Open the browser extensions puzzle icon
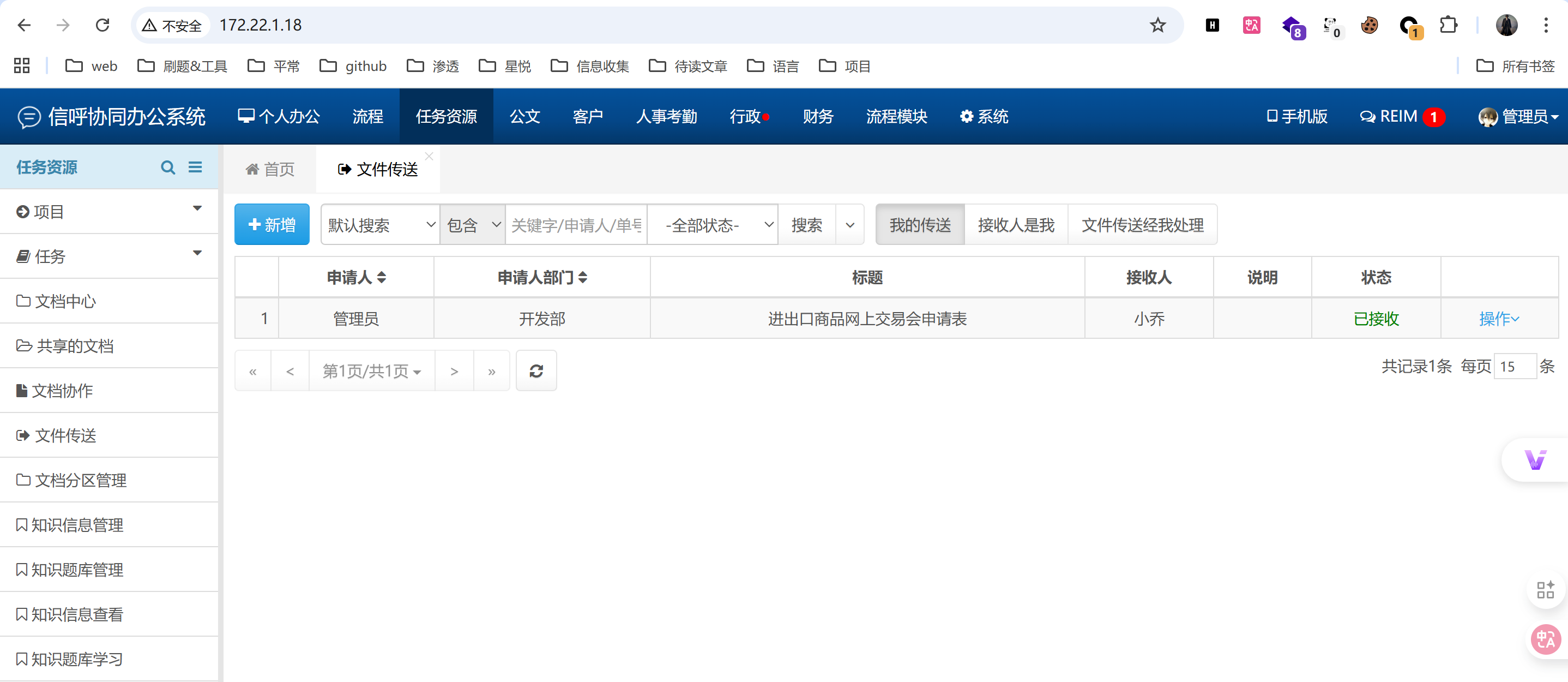Screen dimensions: 1568x682 click(1448, 25)
